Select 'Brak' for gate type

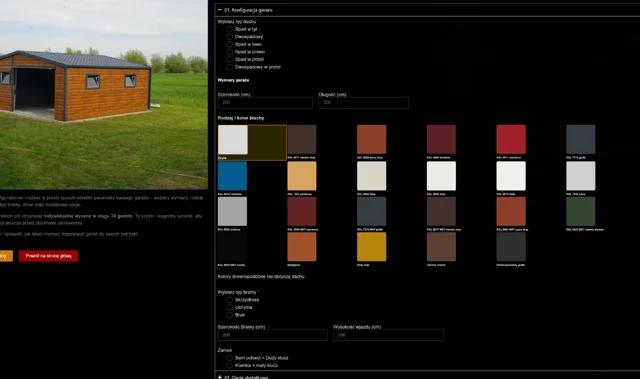(x=229, y=315)
